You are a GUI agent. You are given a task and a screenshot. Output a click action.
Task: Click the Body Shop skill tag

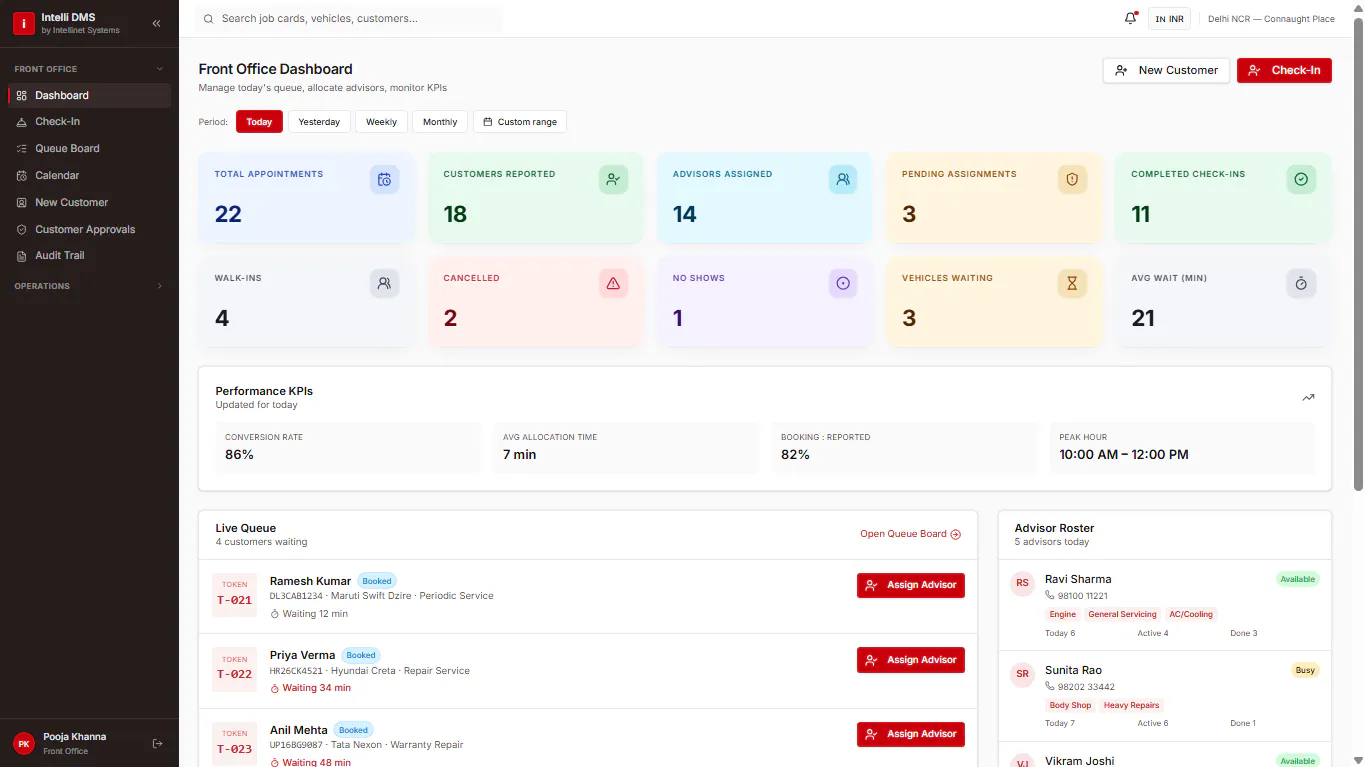tap(1070, 706)
